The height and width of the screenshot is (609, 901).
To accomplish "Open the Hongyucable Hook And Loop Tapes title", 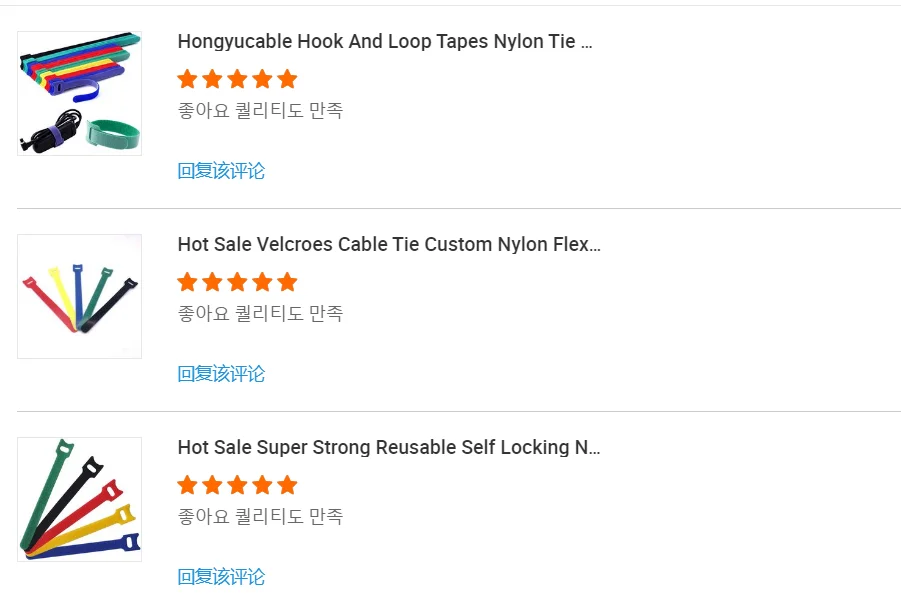I will point(385,42).
